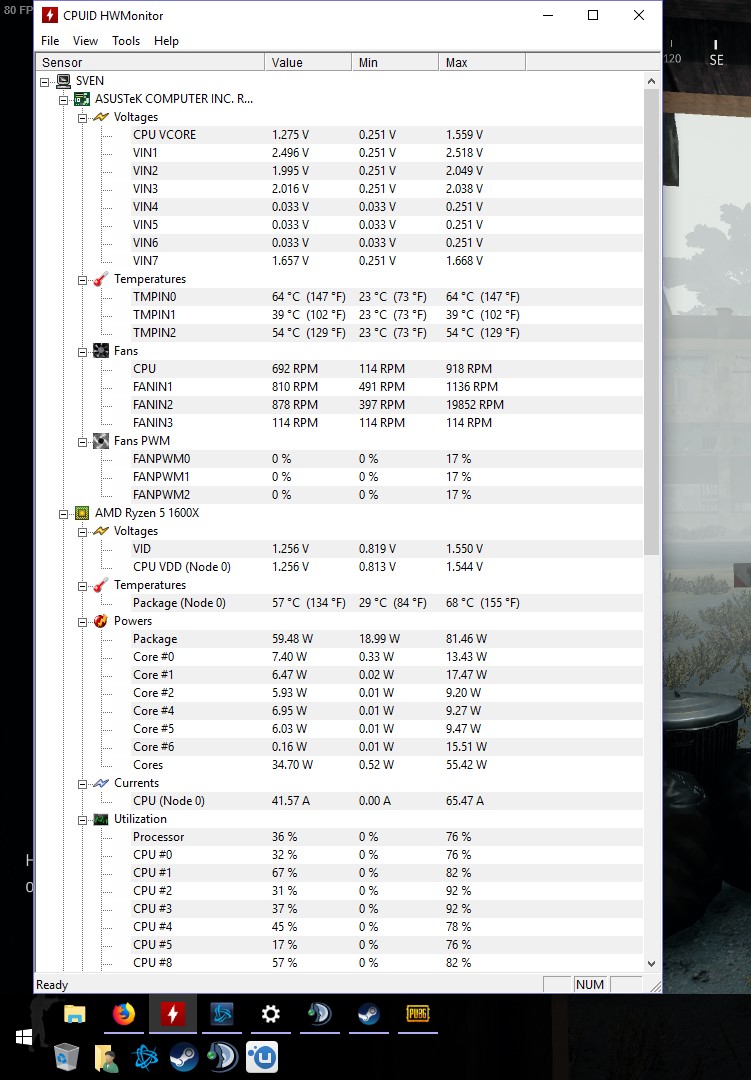The width and height of the screenshot is (751, 1080).
Task: Click the Value column header
Action: pos(308,62)
